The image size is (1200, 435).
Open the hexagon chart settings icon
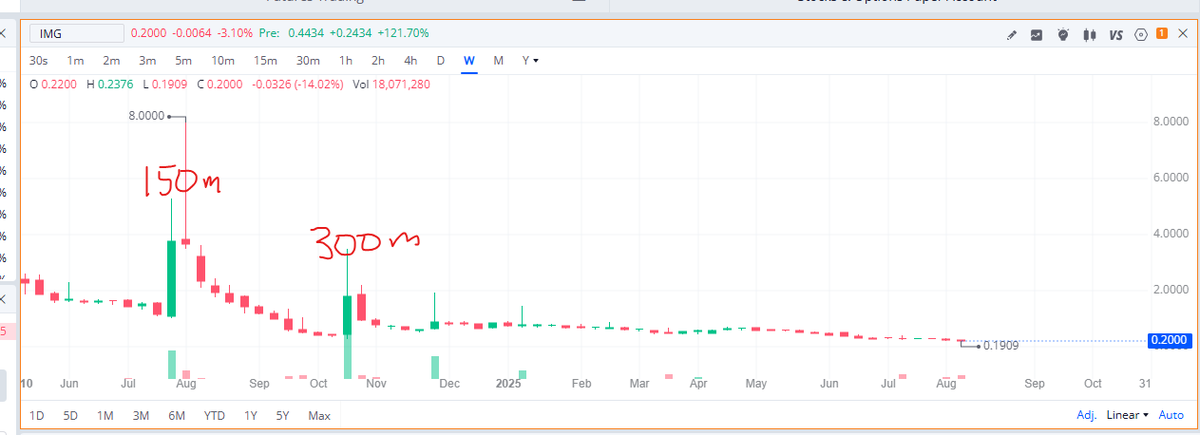click(x=1141, y=35)
